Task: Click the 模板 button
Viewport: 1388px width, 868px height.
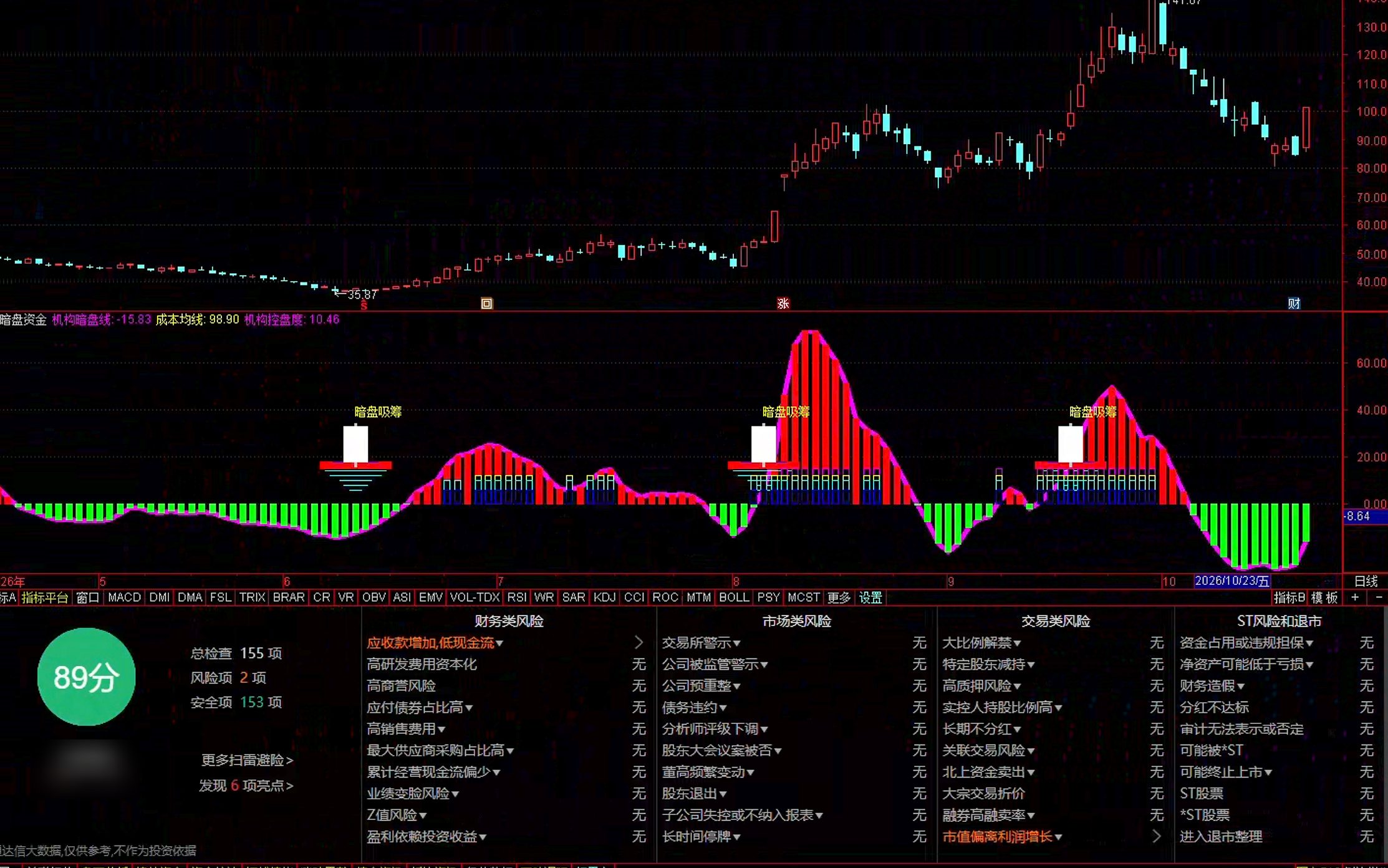Action: pyautogui.click(x=1324, y=597)
